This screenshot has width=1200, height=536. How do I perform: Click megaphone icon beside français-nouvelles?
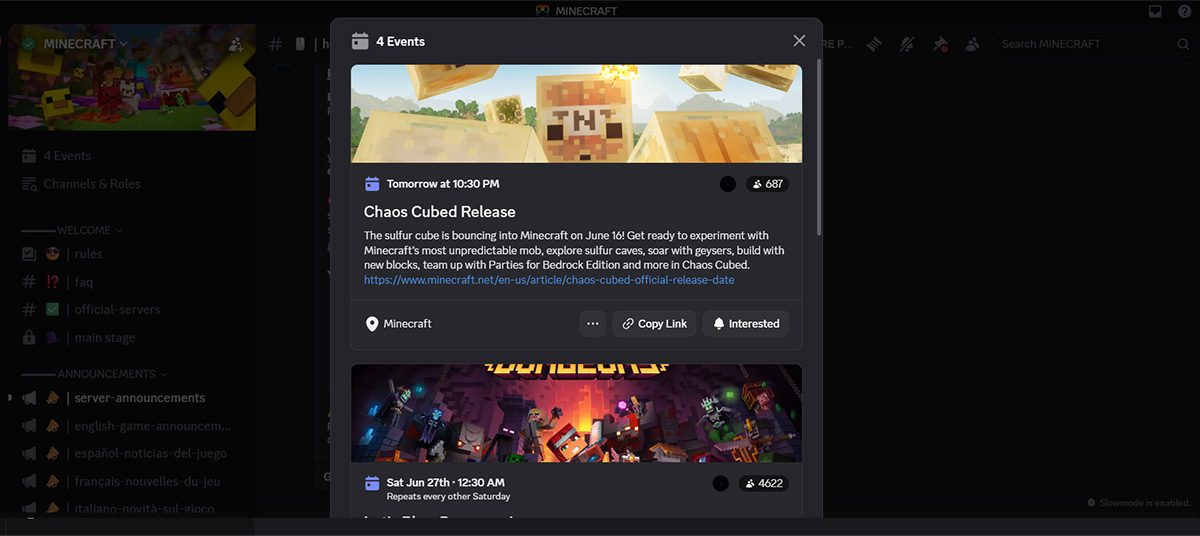coord(29,482)
